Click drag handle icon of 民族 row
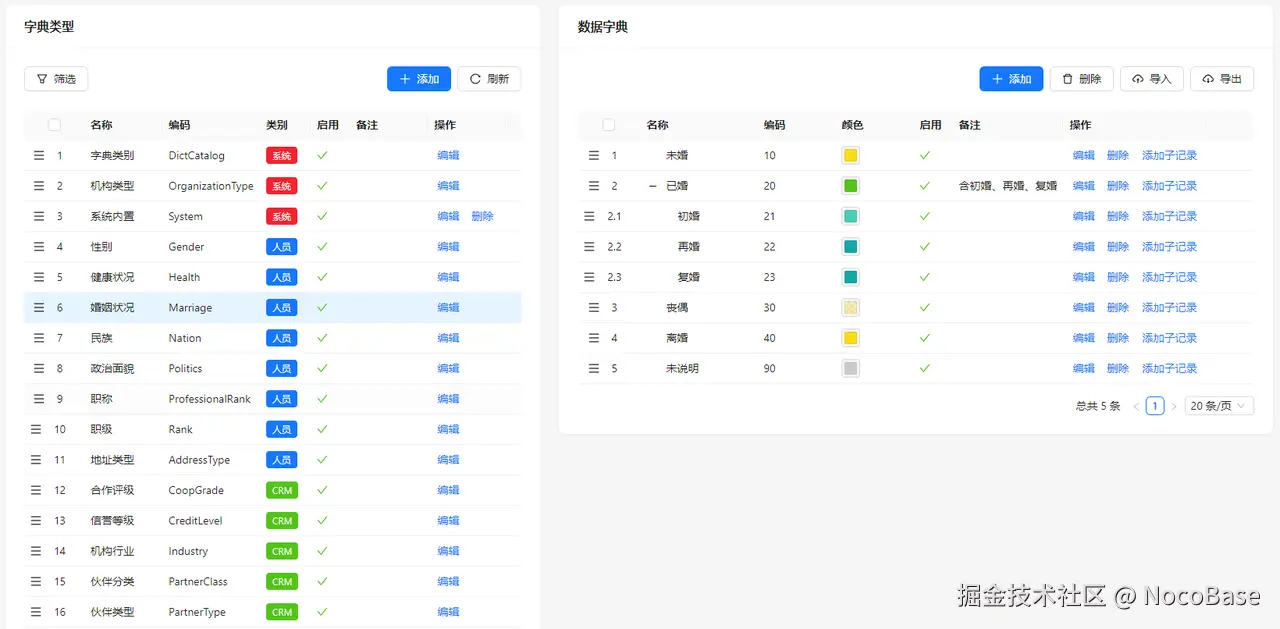This screenshot has width=1280, height=629. coord(39,338)
